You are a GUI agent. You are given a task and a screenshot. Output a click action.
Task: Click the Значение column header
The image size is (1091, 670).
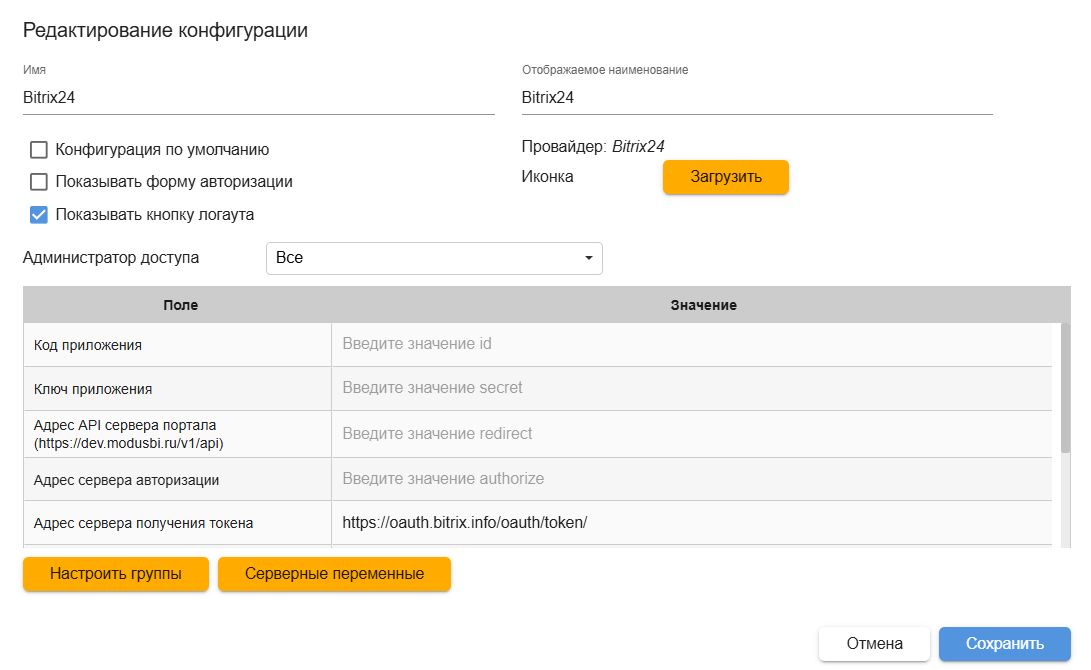[703, 305]
